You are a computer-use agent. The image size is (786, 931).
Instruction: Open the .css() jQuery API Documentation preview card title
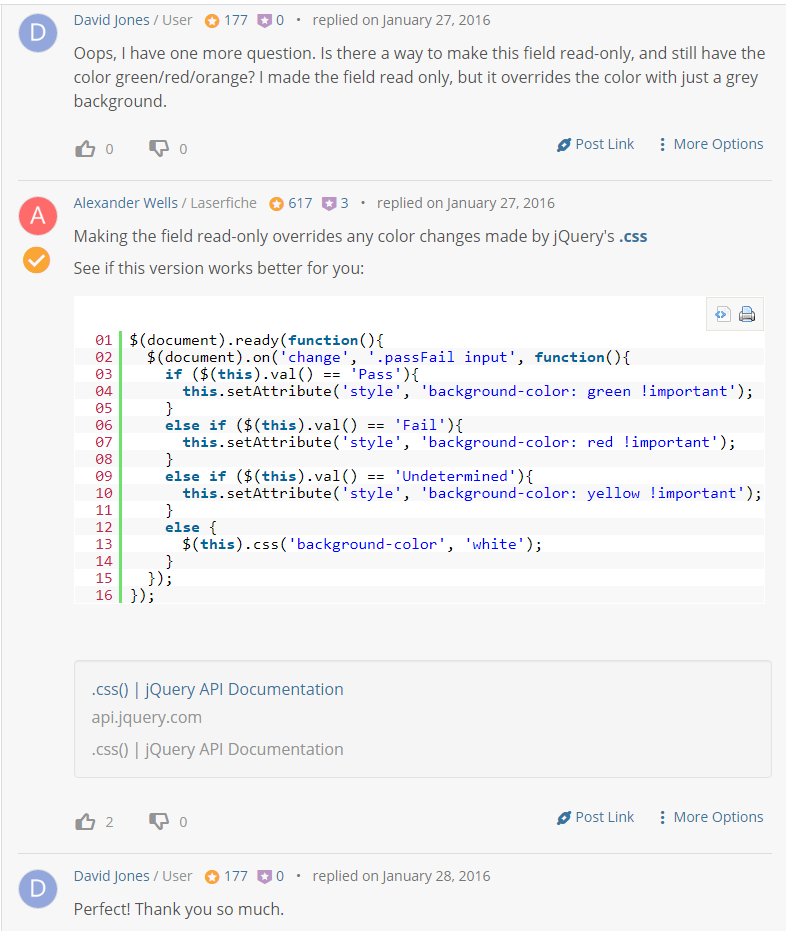217,689
